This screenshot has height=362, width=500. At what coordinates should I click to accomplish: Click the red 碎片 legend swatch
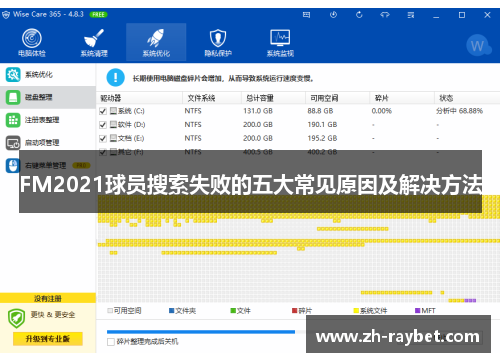pyautogui.click(x=295, y=311)
